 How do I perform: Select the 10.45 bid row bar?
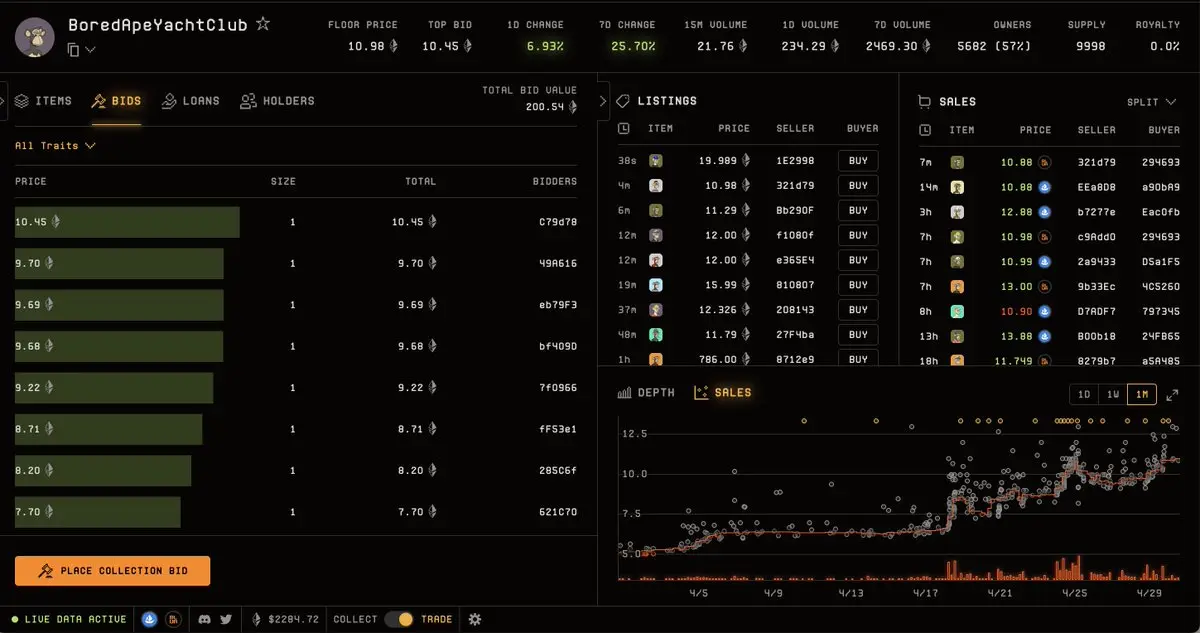127,222
